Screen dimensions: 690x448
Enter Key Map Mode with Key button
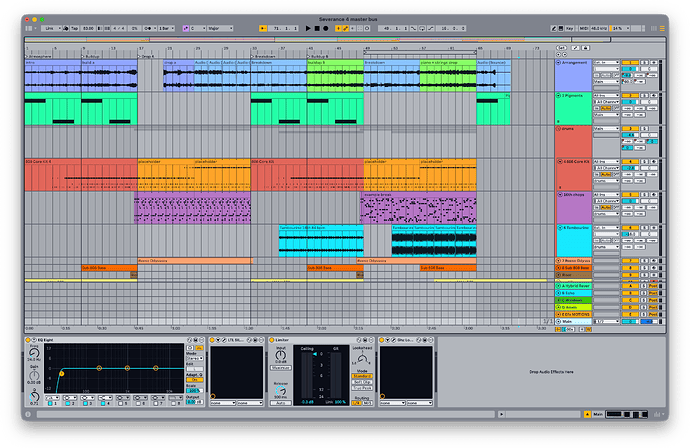pyautogui.click(x=569, y=28)
